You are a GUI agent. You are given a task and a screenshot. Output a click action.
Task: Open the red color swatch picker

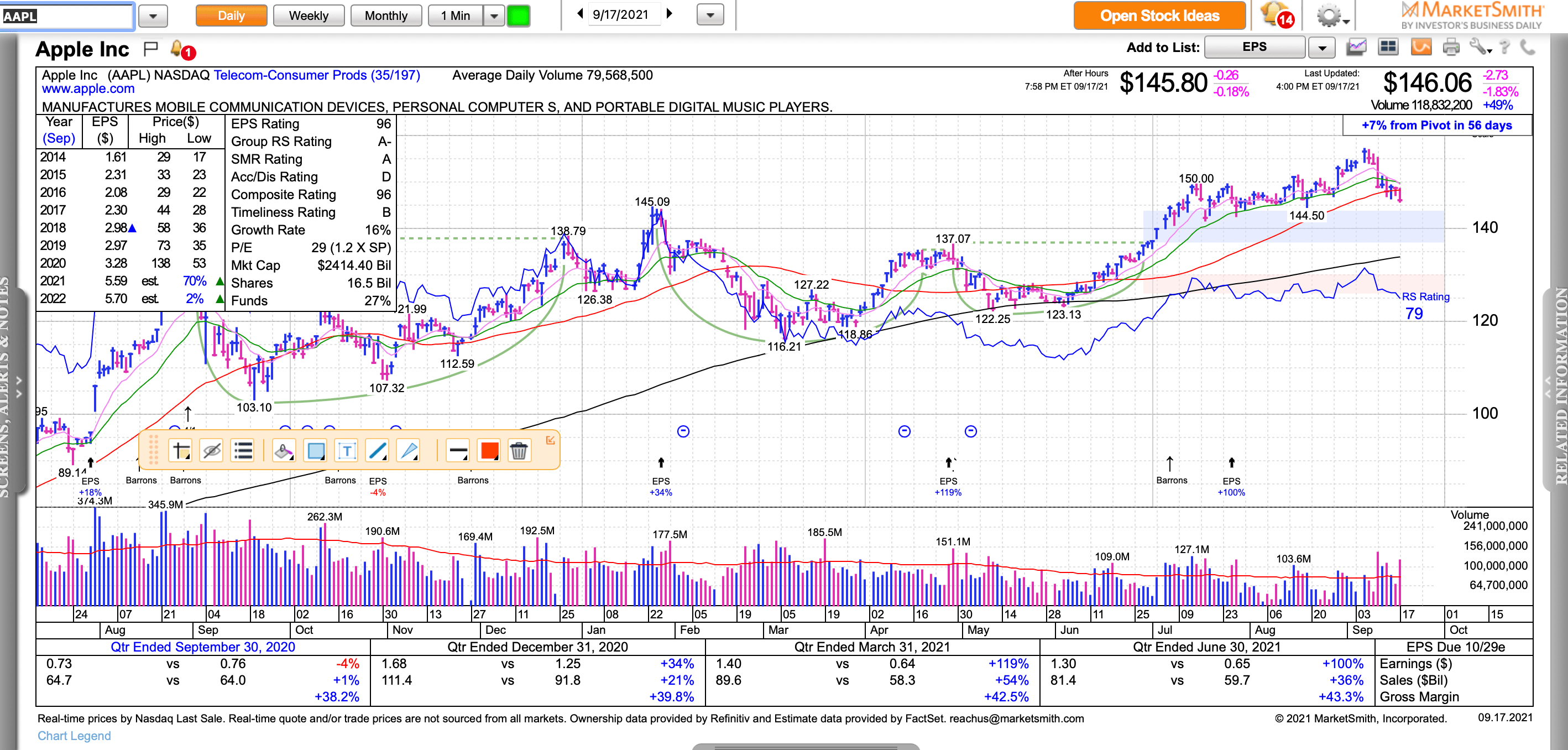point(489,451)
